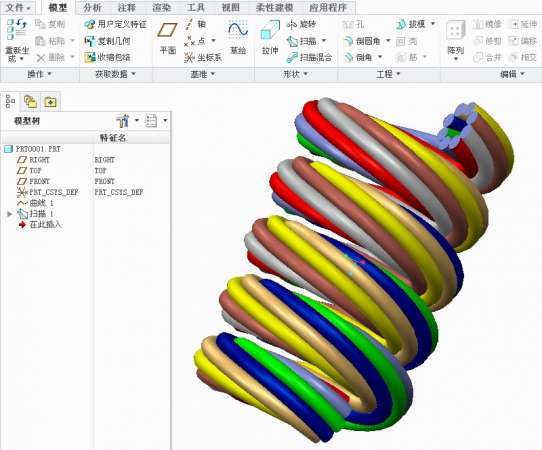
Task: Create a 坐标系 (Coordinate System)
Action: (203, 57)
